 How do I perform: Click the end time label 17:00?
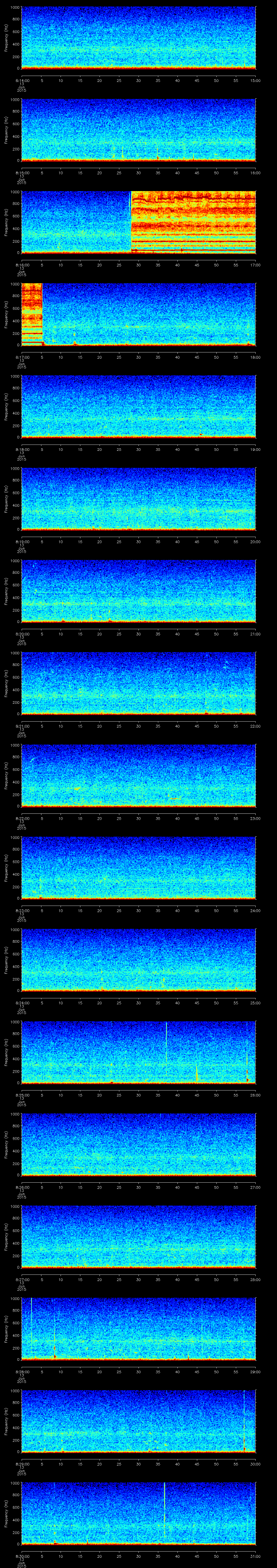[x=256, y=265]
